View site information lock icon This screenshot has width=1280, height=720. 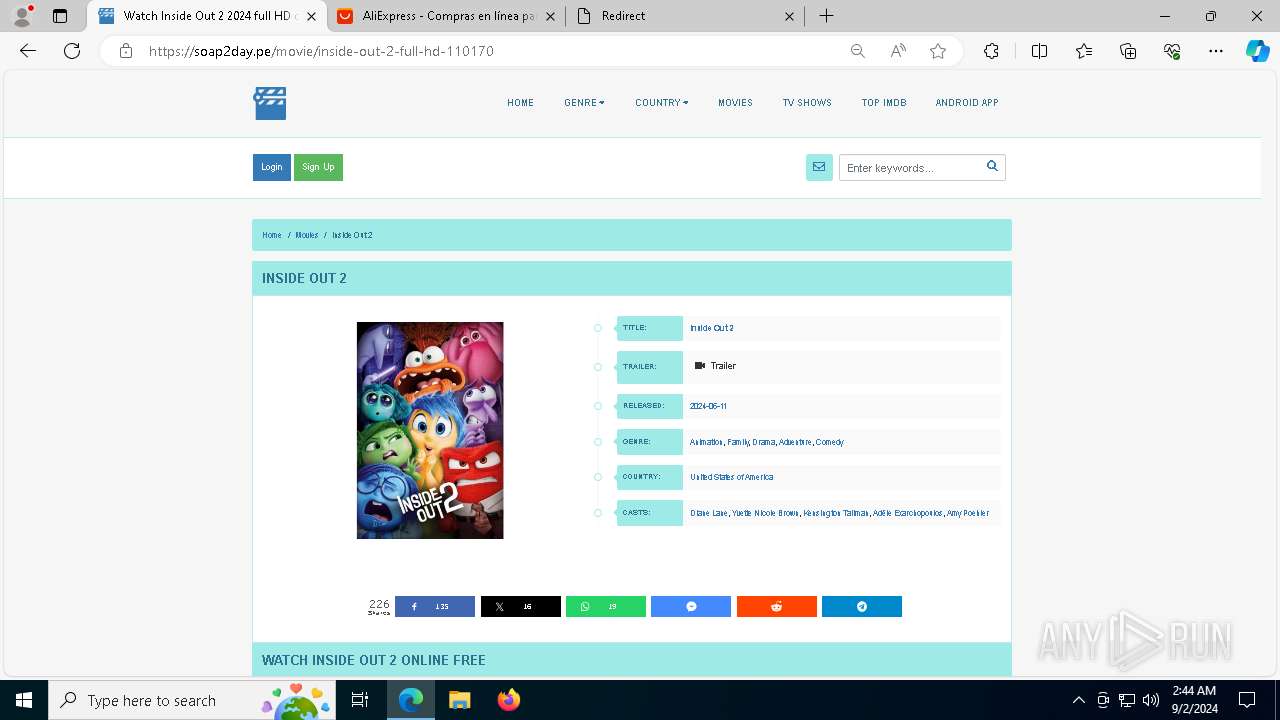pyautogui.click(x=126, y=51)
